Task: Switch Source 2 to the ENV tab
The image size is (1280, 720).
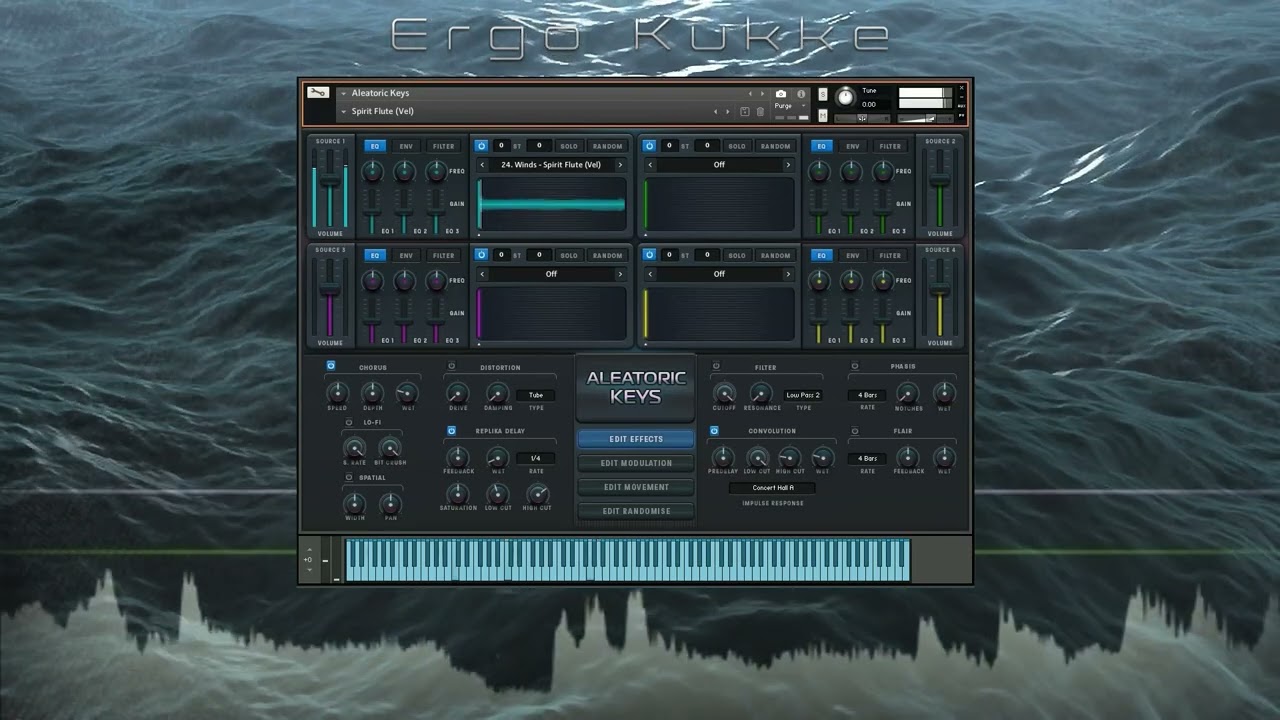Action: 853,146
